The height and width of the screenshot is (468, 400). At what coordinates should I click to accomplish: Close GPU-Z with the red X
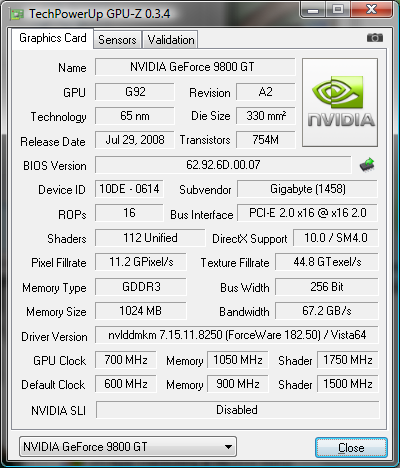(x=371, y=10)
